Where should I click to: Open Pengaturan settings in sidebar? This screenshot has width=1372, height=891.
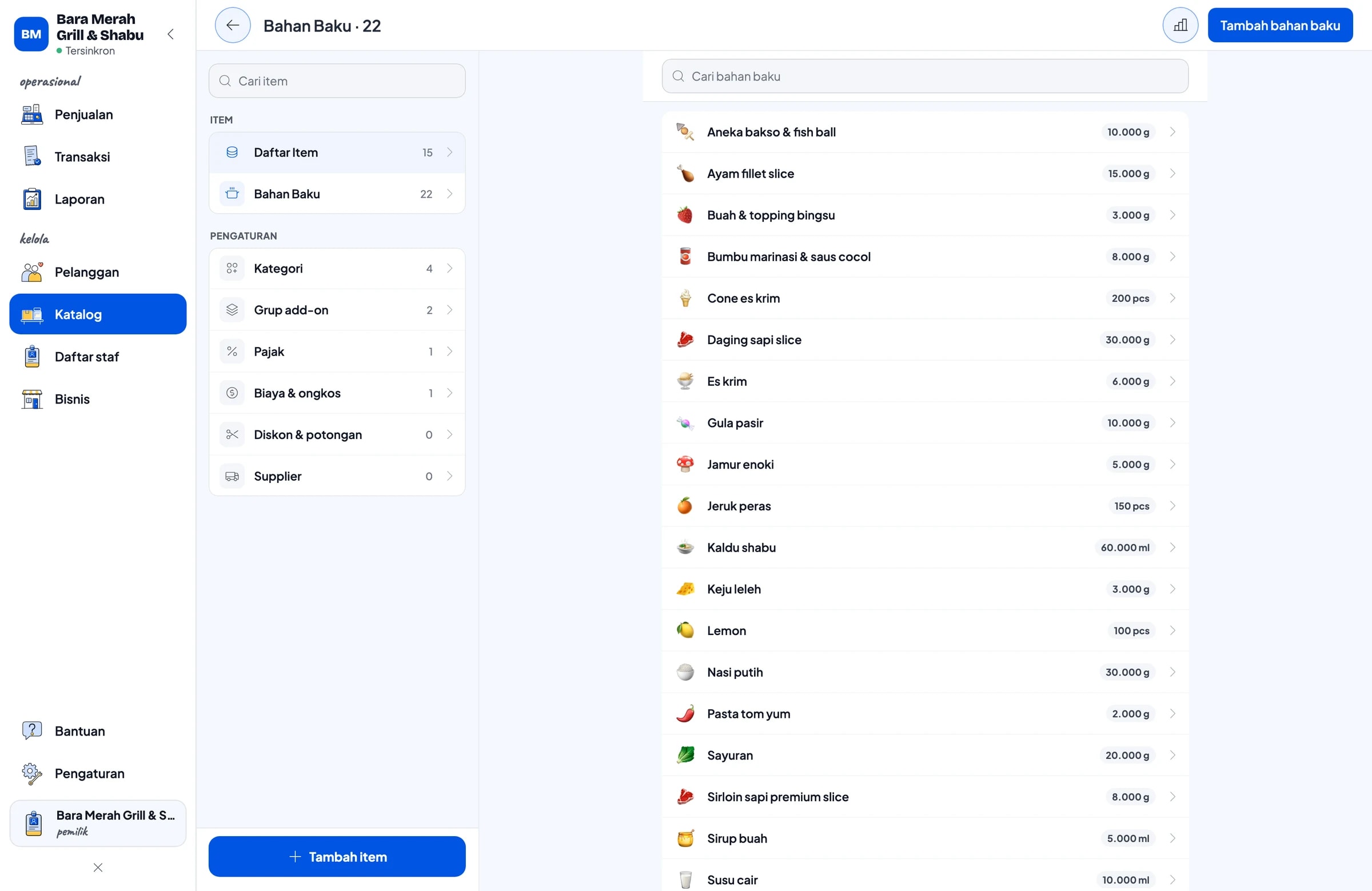(98, 773)
